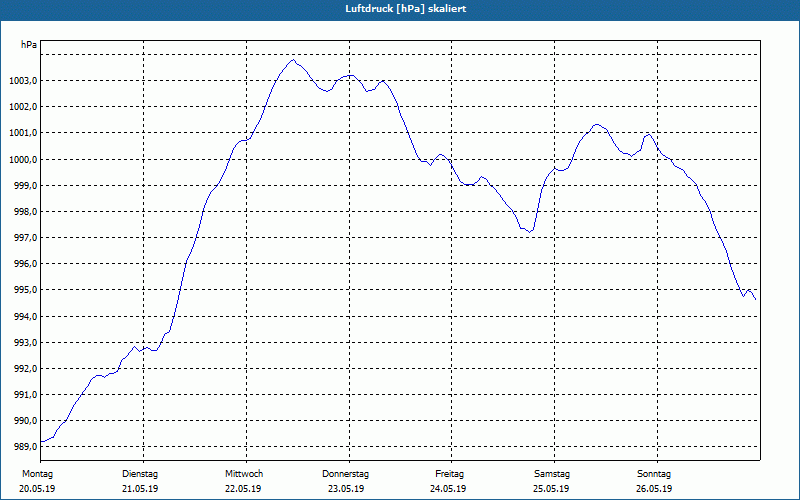Click the date 26.05.19
This screenshot has height=500, width=800.
(654, 489)
